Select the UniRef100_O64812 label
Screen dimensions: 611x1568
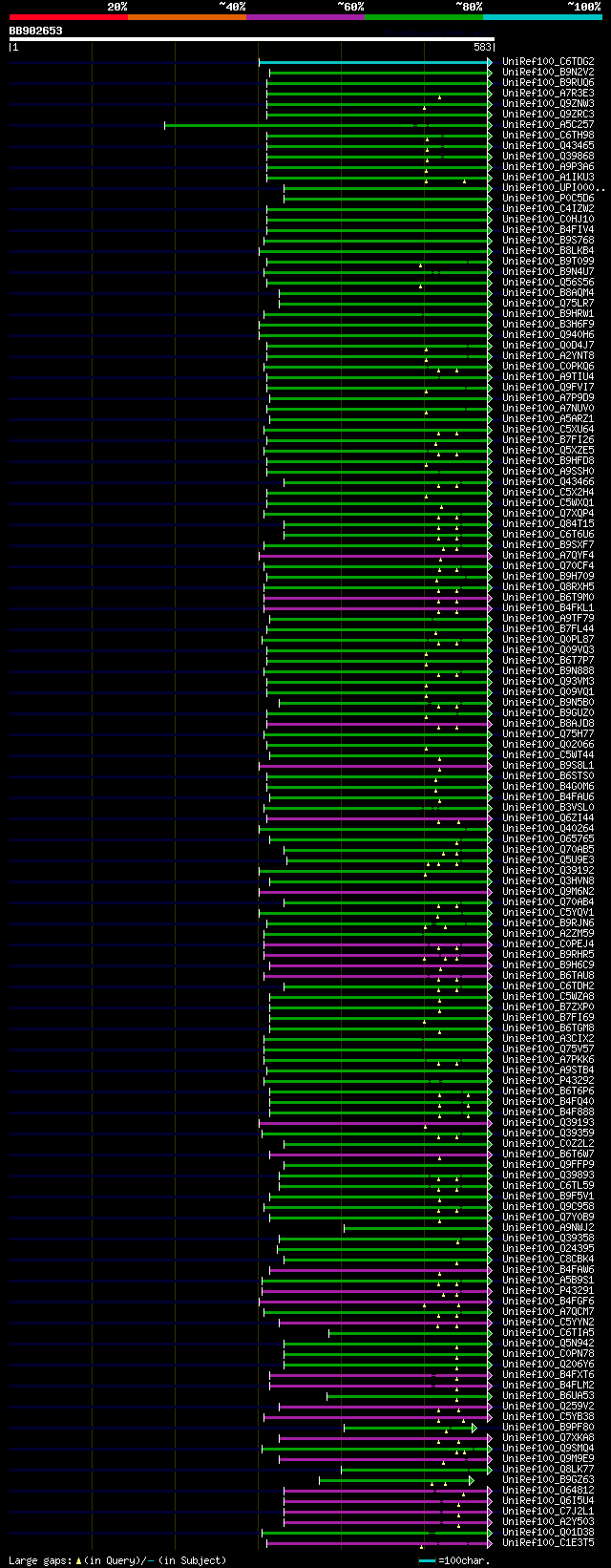point(548,1490)
